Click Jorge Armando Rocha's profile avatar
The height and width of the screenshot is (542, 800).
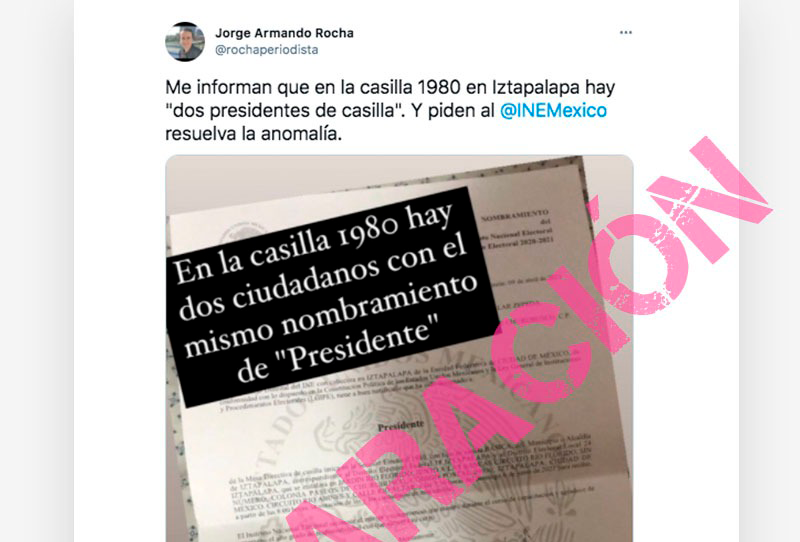click(x=185, y=41)
